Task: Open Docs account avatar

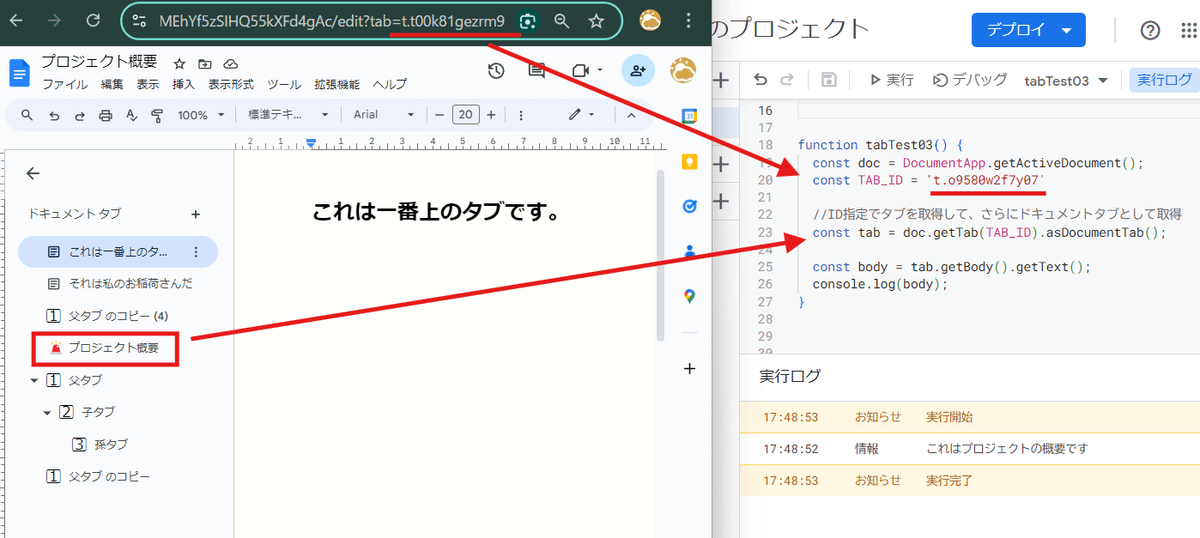Action: 684,70
